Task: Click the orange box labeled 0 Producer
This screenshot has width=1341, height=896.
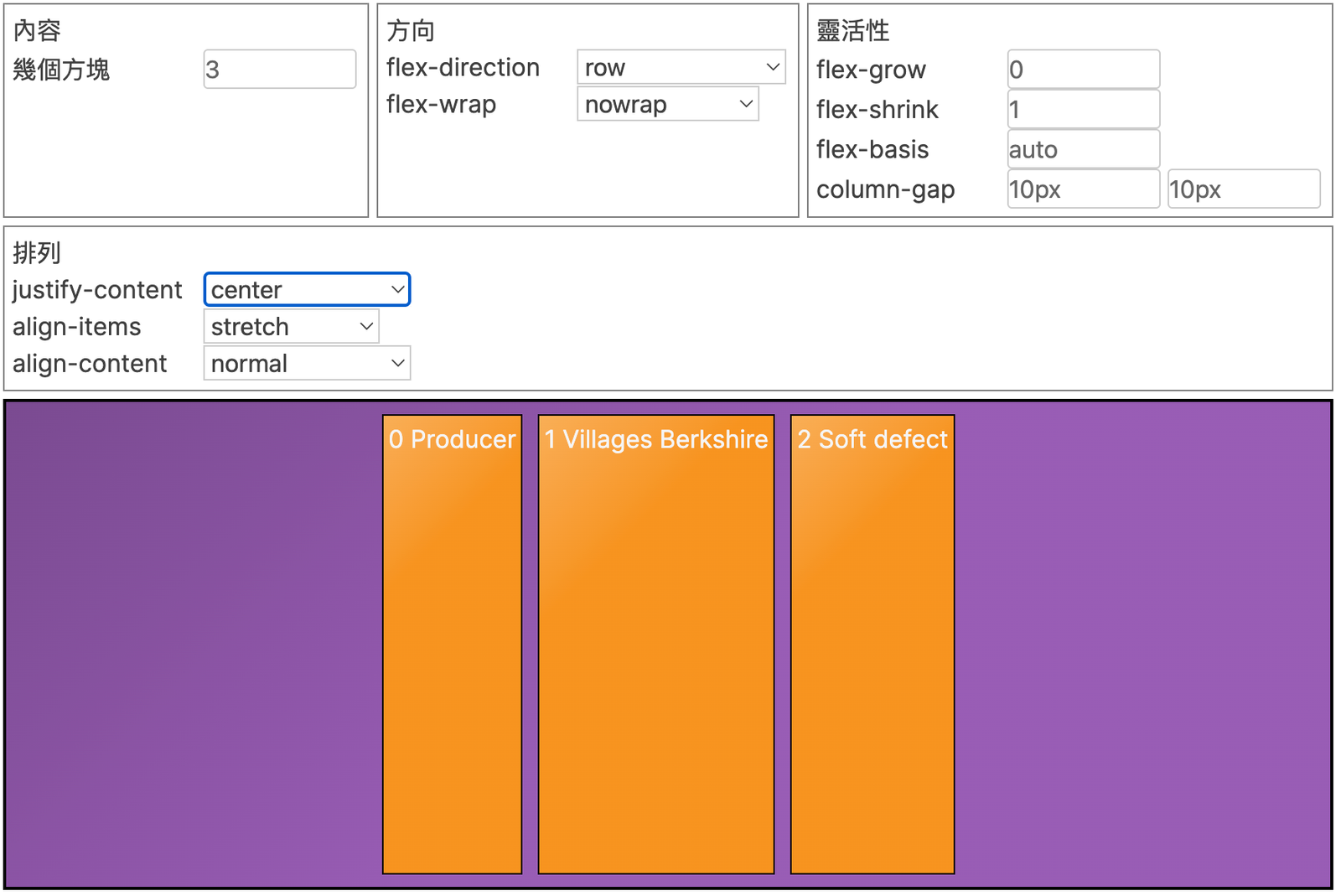Action: (452, 644)
